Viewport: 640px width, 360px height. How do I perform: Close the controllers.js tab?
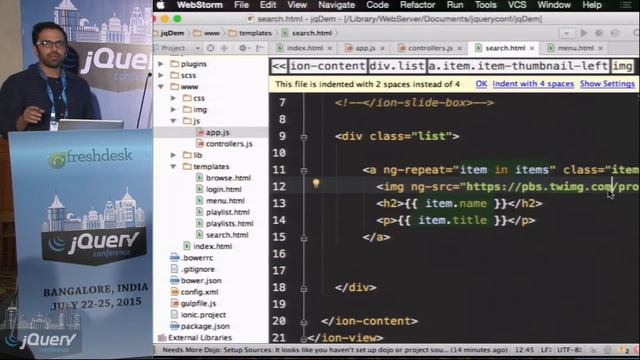pyautogui.click(x=460, y=48)
